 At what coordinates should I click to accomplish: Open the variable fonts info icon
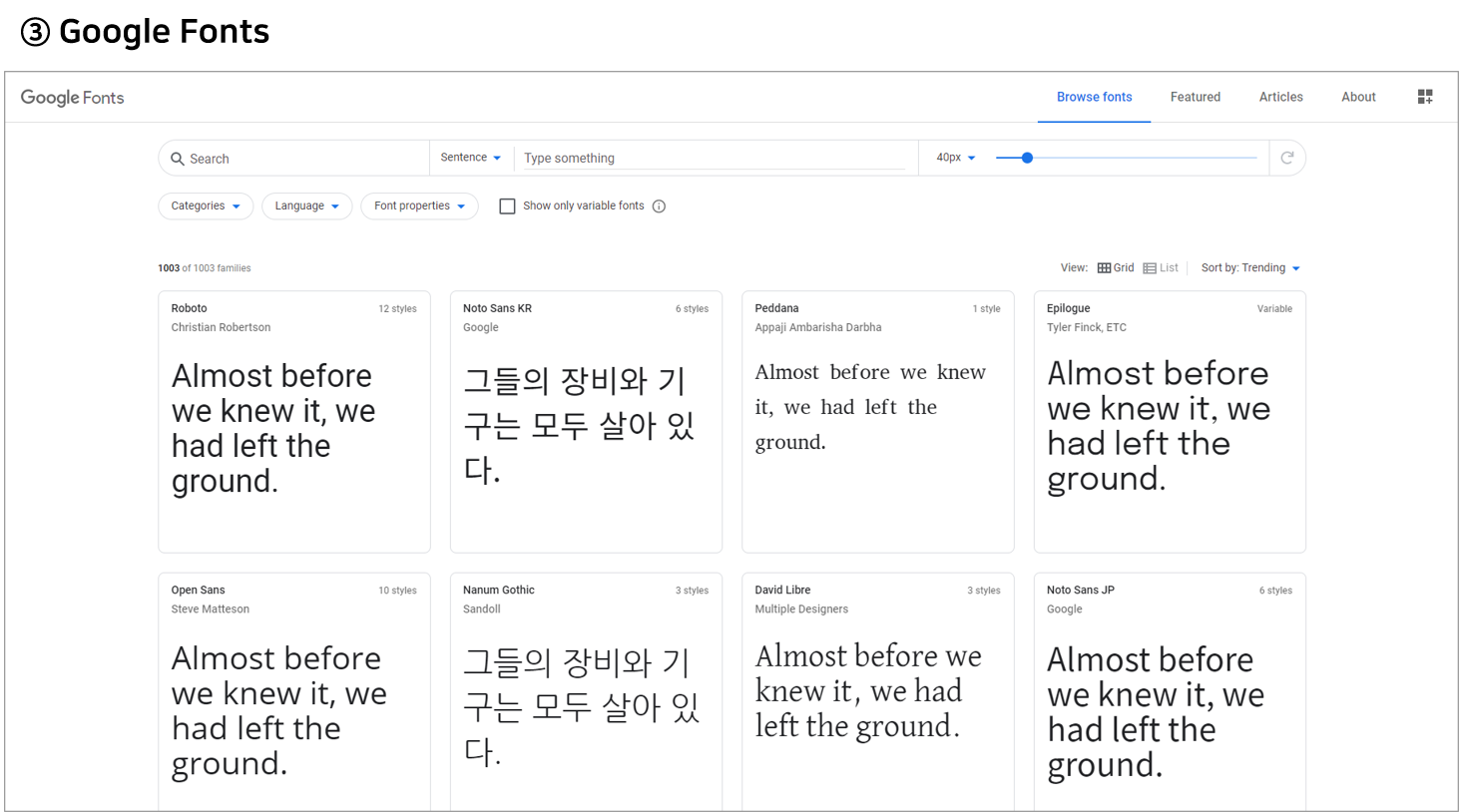coord(659,206)
